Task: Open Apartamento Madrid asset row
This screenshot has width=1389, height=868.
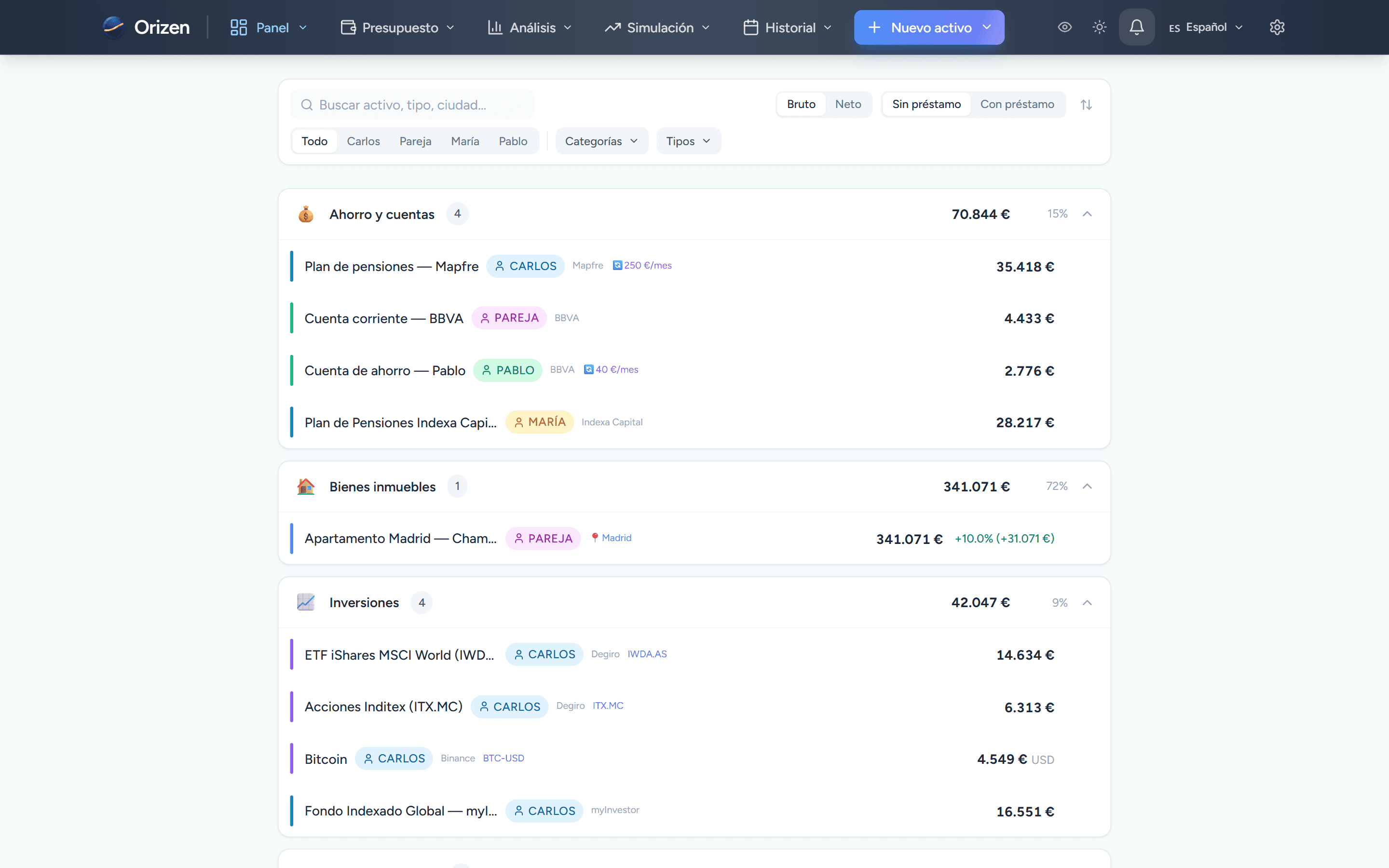Action: [x=694, y=539]
